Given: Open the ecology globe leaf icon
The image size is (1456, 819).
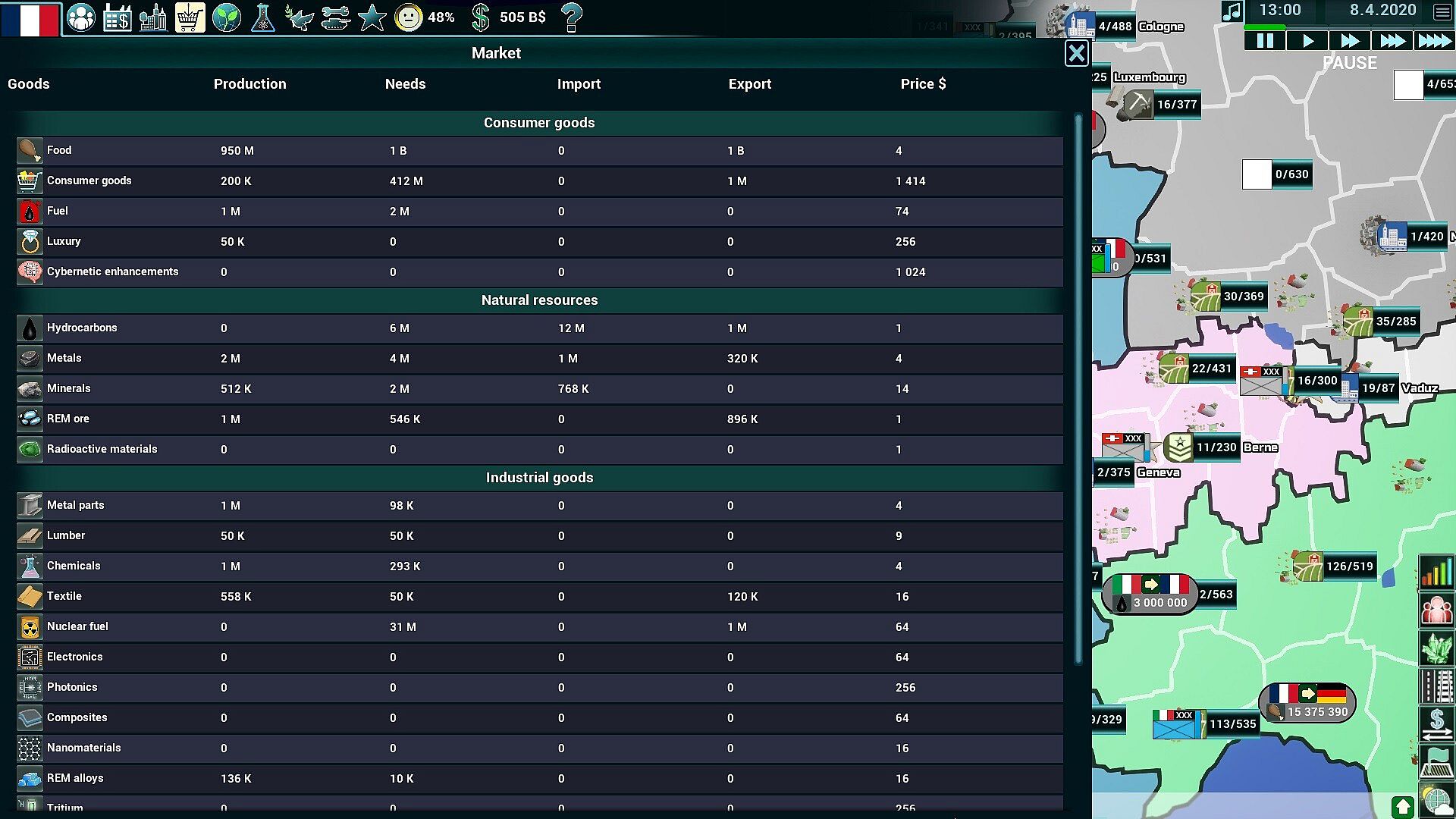Looking at the screenshot, I should point(226,17).
